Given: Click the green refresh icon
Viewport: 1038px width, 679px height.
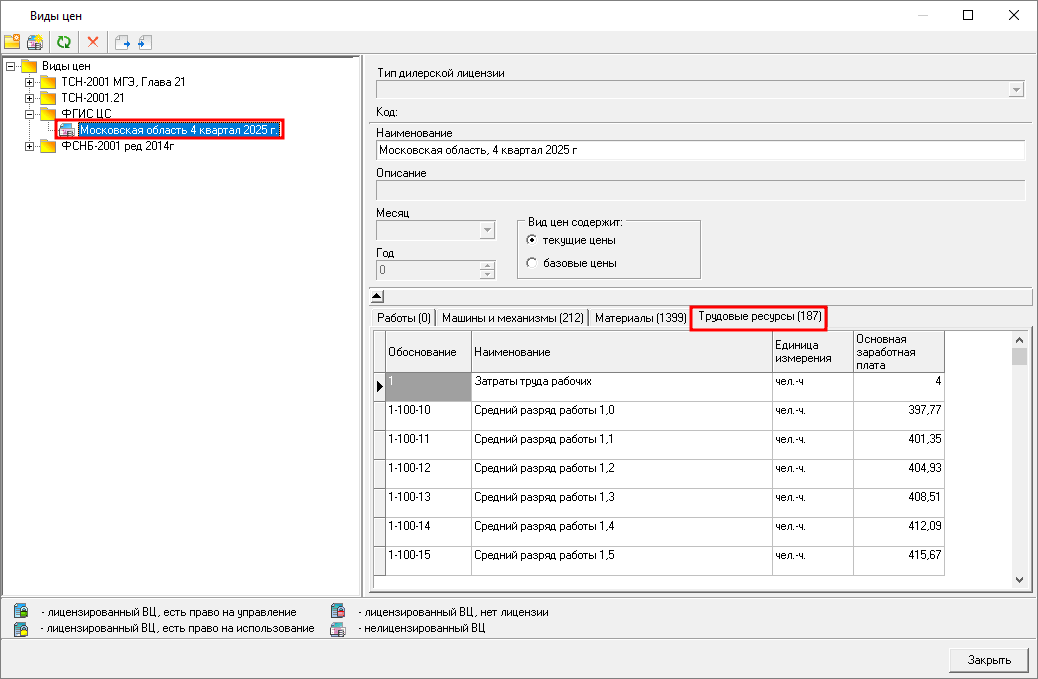Looking at the screenshot, I should click(x=64, y=42).
